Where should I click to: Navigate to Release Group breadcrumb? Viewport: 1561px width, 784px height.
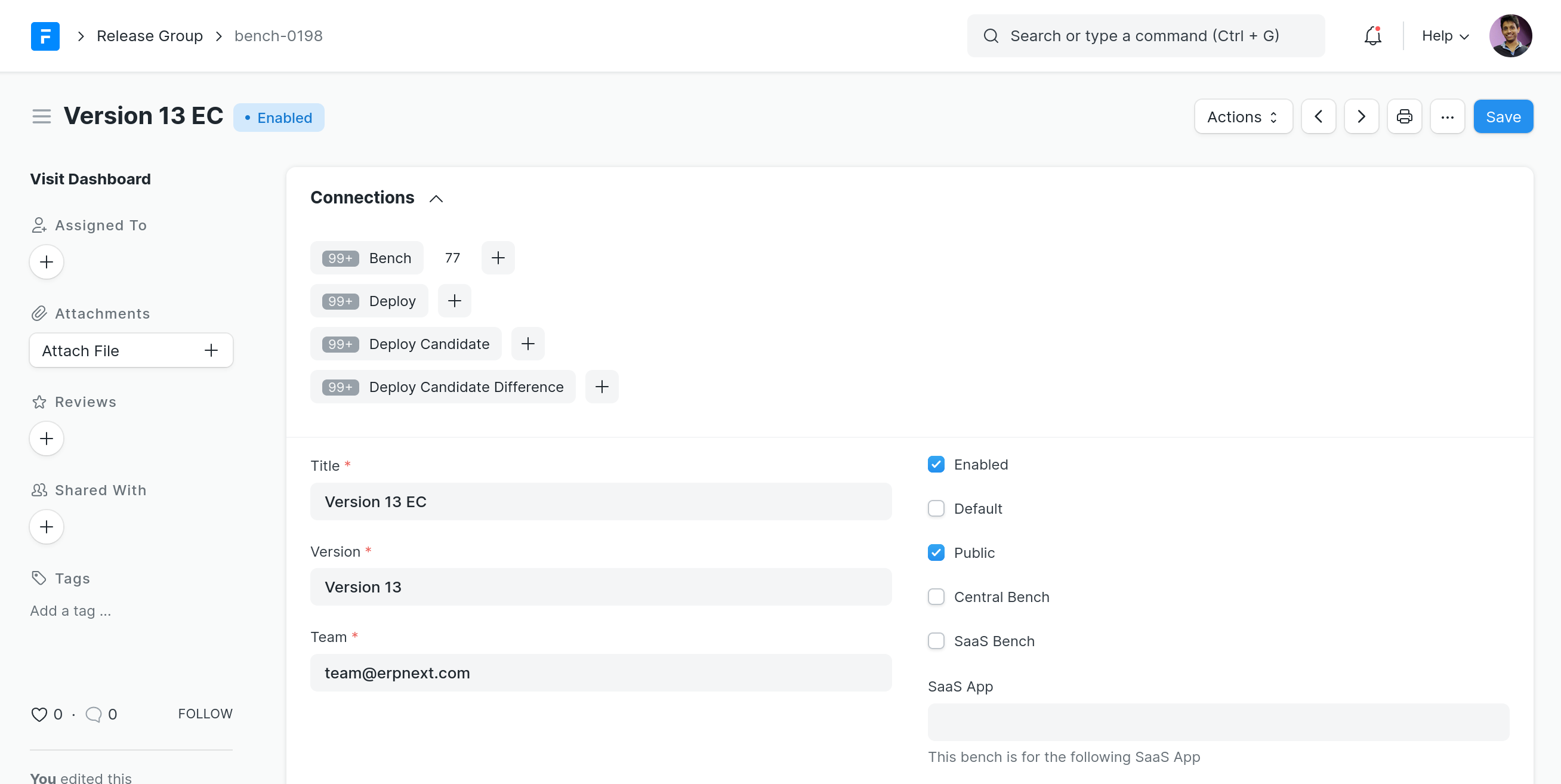pyautogui.click(x=149, y=36)
